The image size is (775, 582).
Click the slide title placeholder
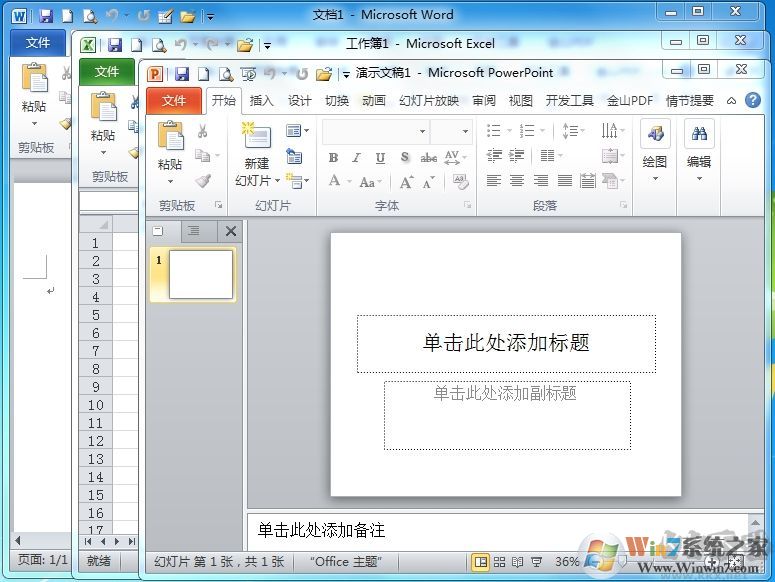click(506, 344)
